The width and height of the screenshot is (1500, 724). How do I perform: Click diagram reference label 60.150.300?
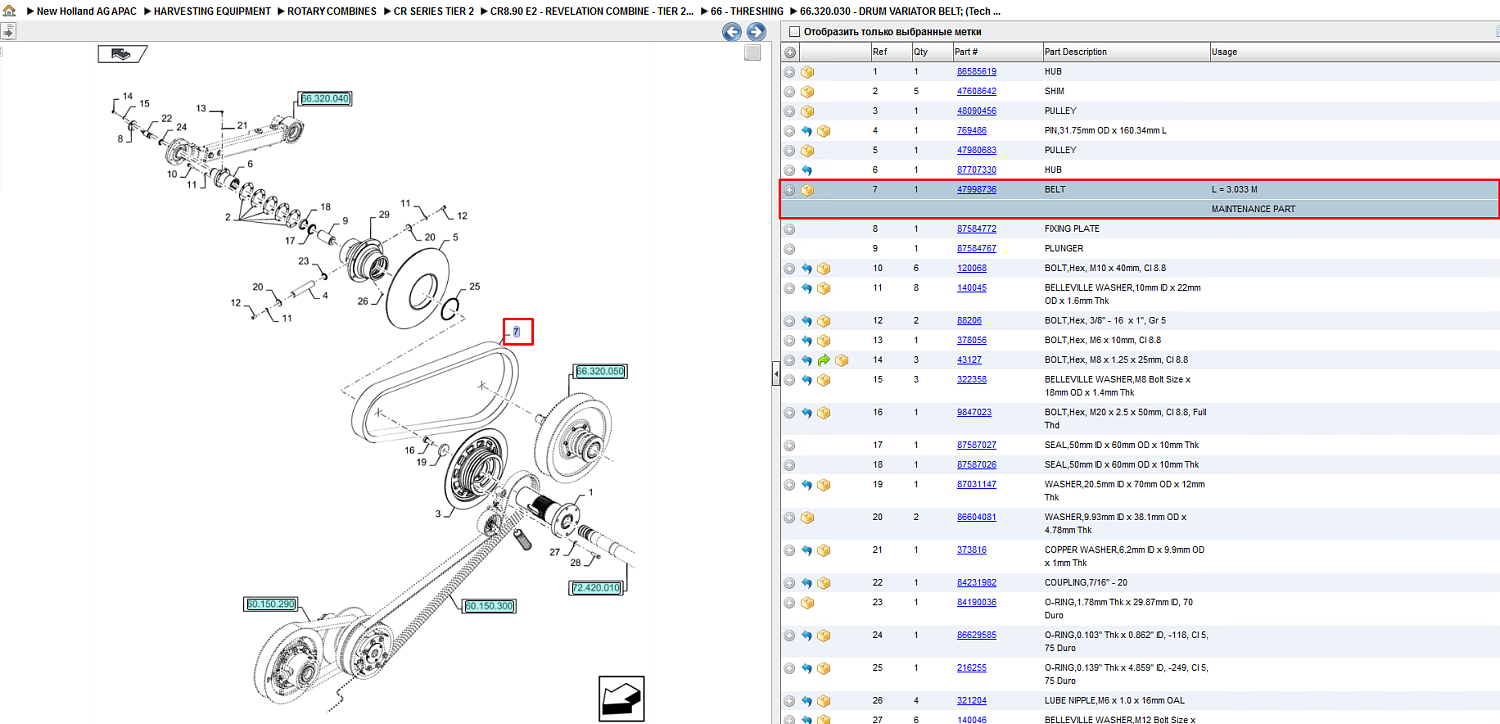point(489,606)
